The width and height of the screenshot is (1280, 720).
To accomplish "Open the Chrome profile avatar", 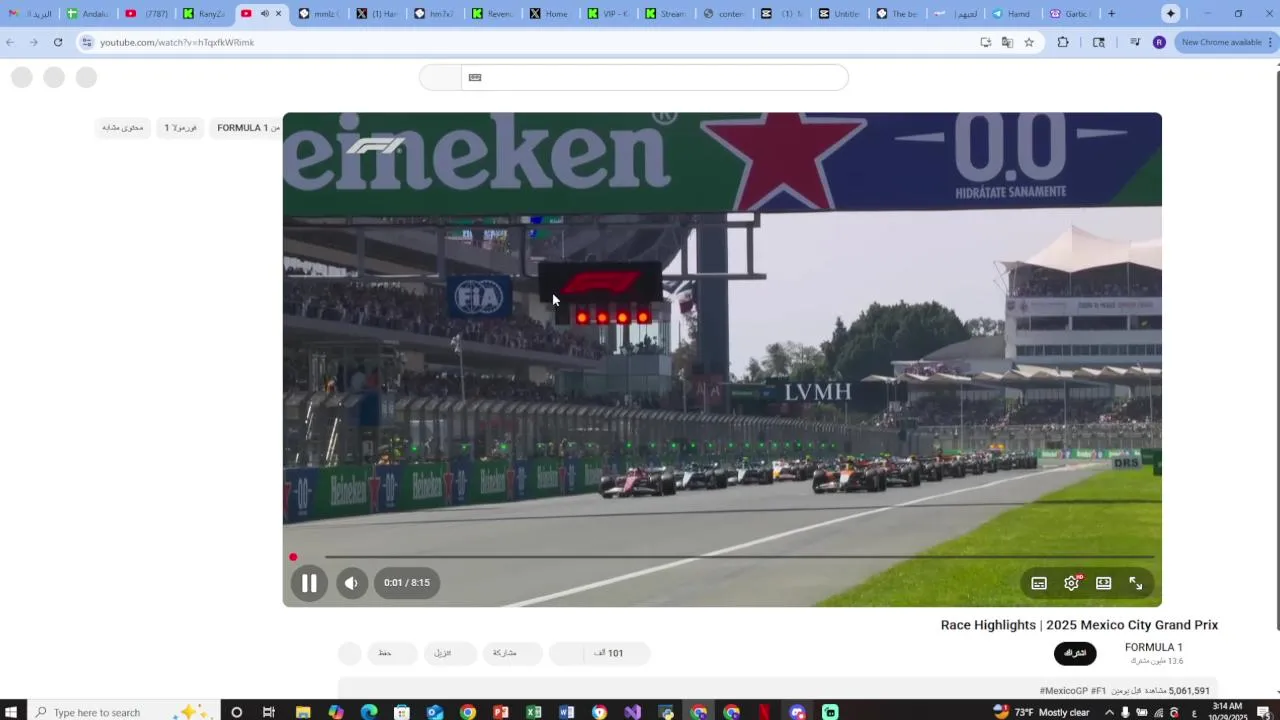I will click(1159, 42).
